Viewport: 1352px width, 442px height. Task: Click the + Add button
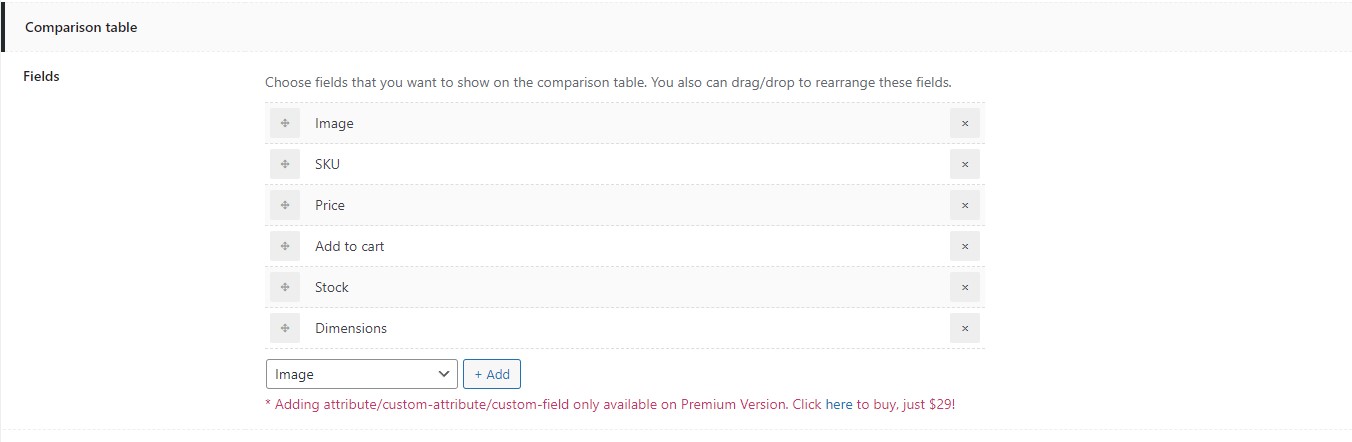tap(492, 374)
